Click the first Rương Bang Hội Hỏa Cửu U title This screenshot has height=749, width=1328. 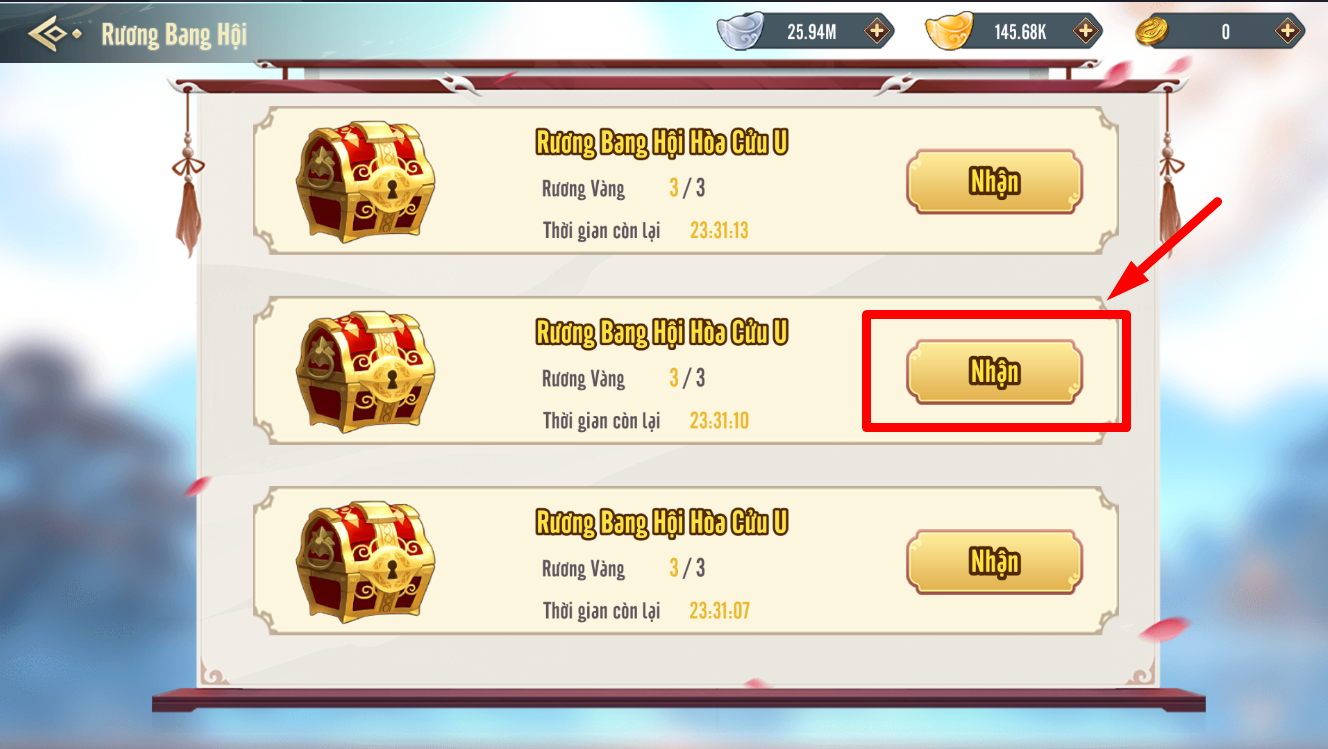[x=662, y=143]
